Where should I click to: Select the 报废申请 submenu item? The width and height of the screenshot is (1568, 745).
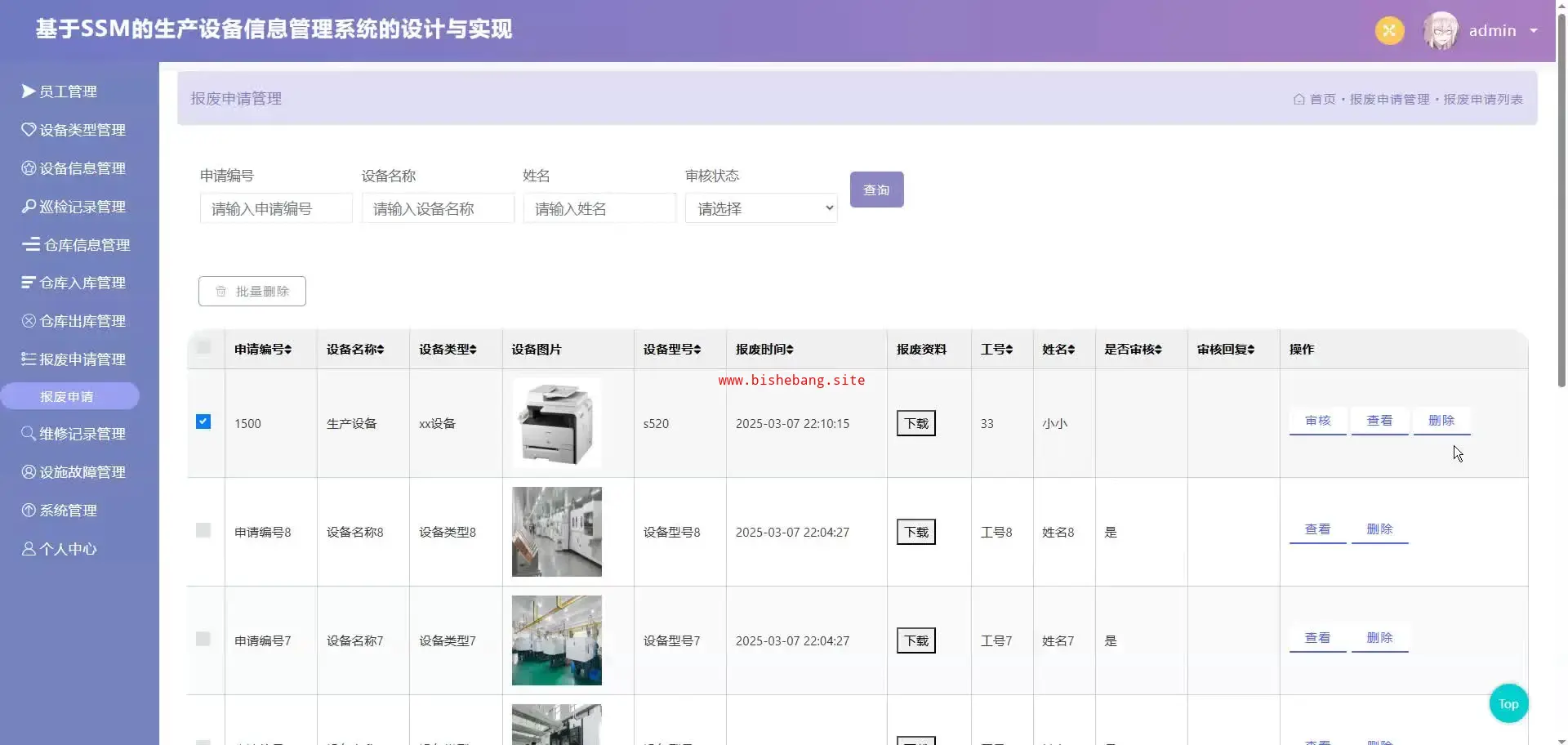69,397
